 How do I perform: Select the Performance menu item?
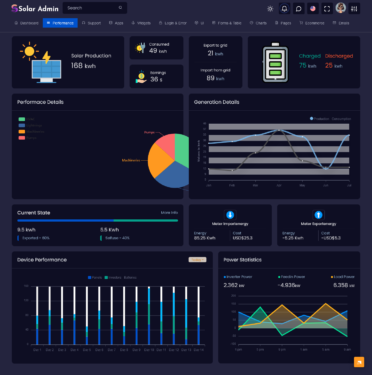tap(60, 23)
